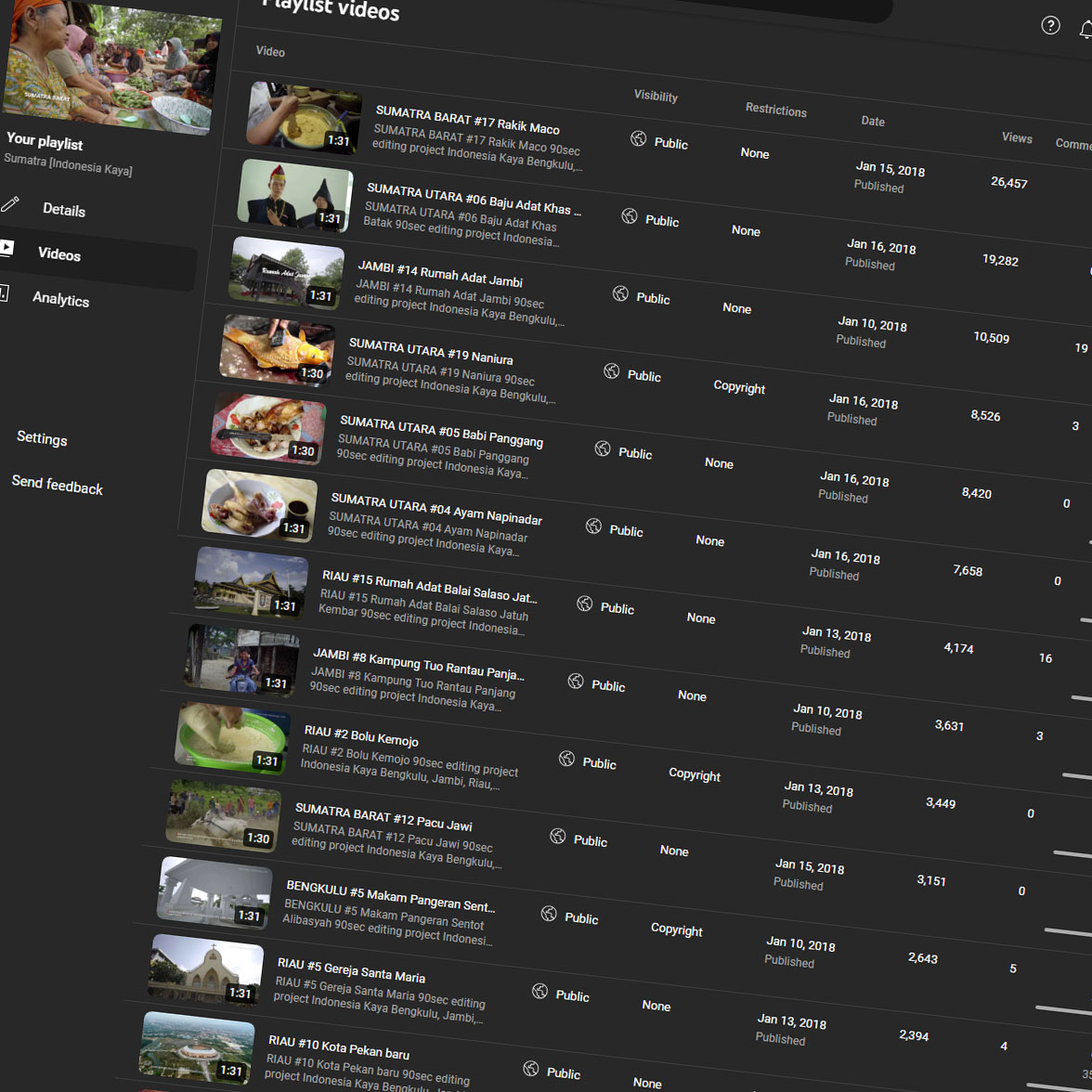Change Public visibility for Rumah Adat Jambi
Screen dimensions: 1092x1092
pos(643,297)
